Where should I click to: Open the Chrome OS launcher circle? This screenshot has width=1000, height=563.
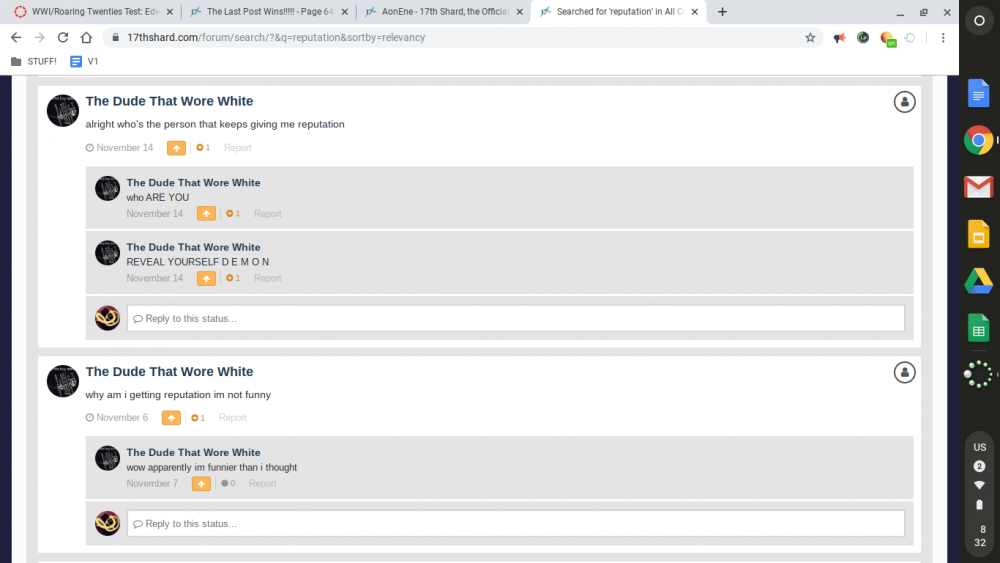click(x=979, y=20)
